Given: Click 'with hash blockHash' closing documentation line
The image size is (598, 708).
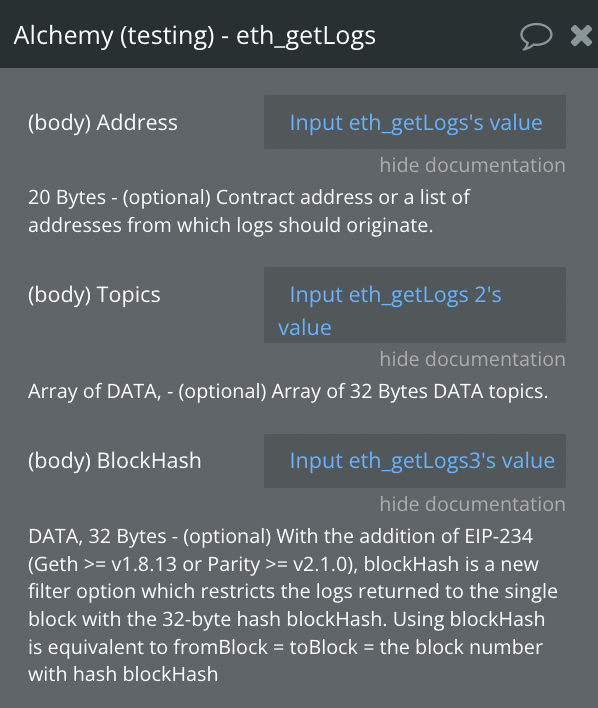Looking at the screenshot, I should (x=123, y=675).
